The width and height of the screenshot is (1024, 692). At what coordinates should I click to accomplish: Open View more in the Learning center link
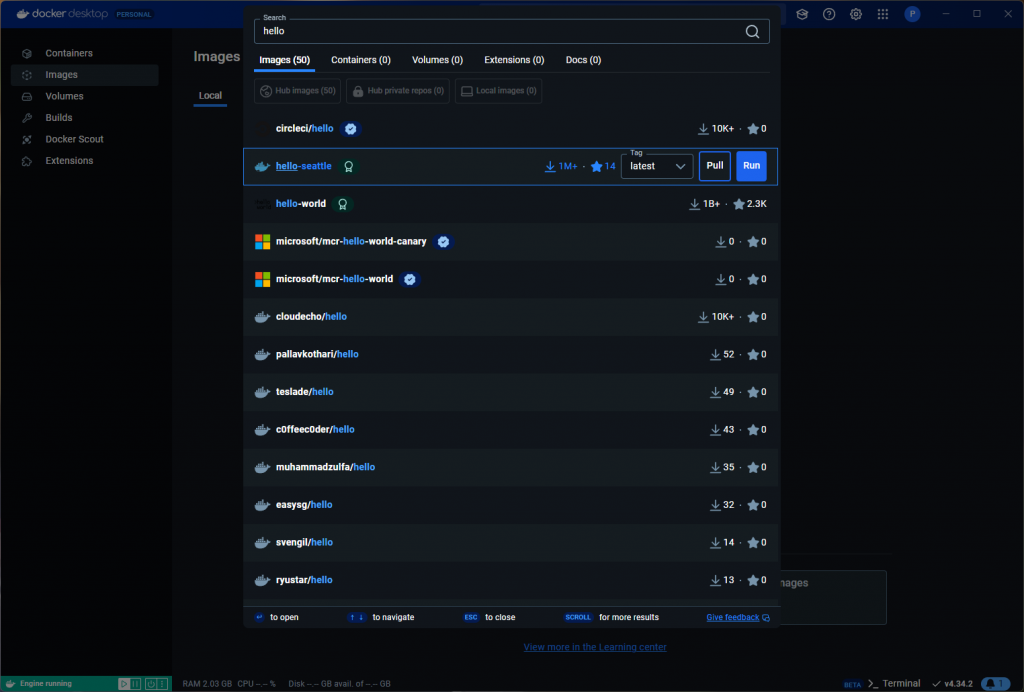pos(595,648)
